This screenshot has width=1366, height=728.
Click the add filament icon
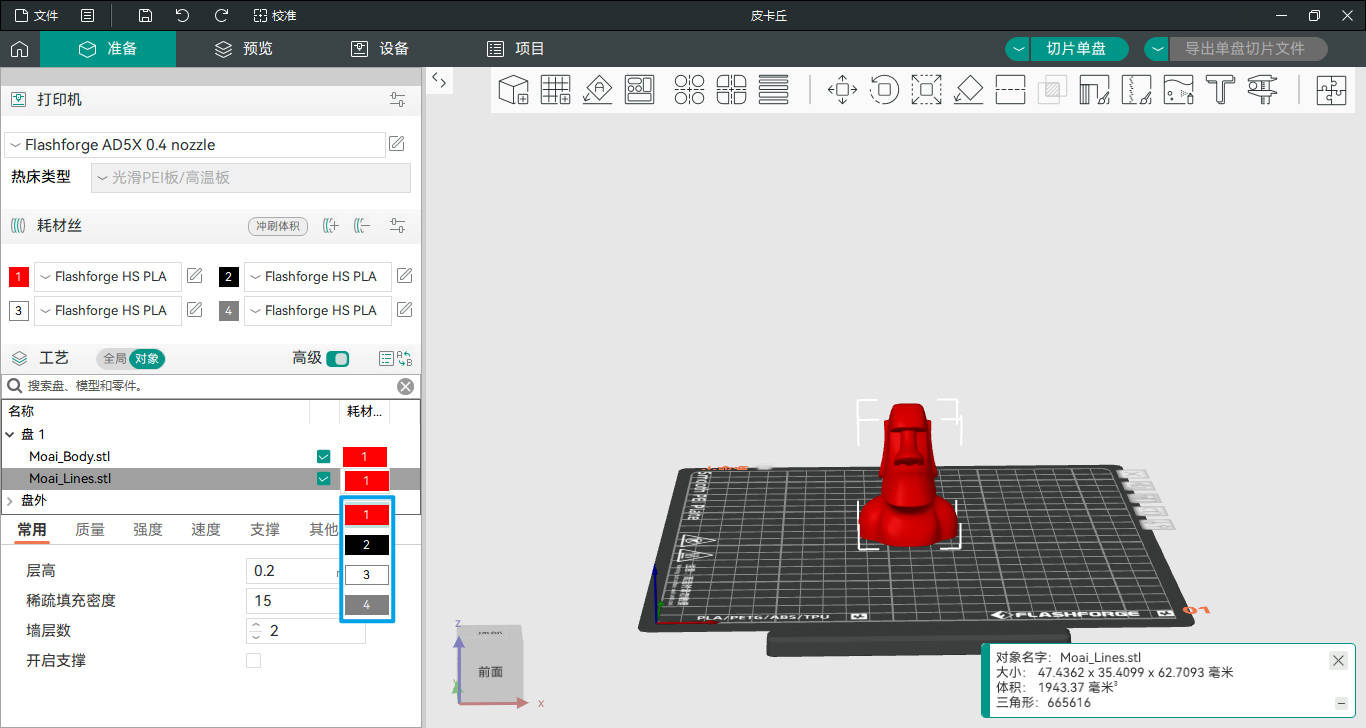[x=331, y=226]
